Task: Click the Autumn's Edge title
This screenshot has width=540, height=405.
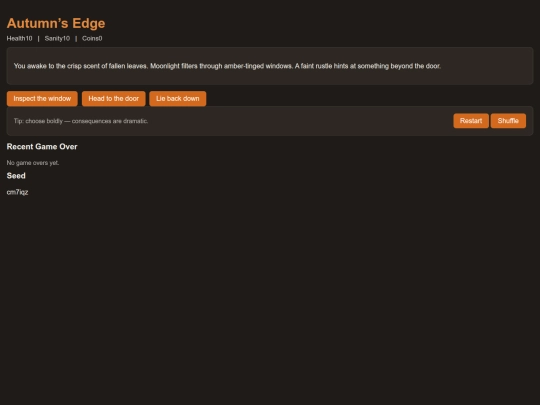Action: tap(56, 23)
